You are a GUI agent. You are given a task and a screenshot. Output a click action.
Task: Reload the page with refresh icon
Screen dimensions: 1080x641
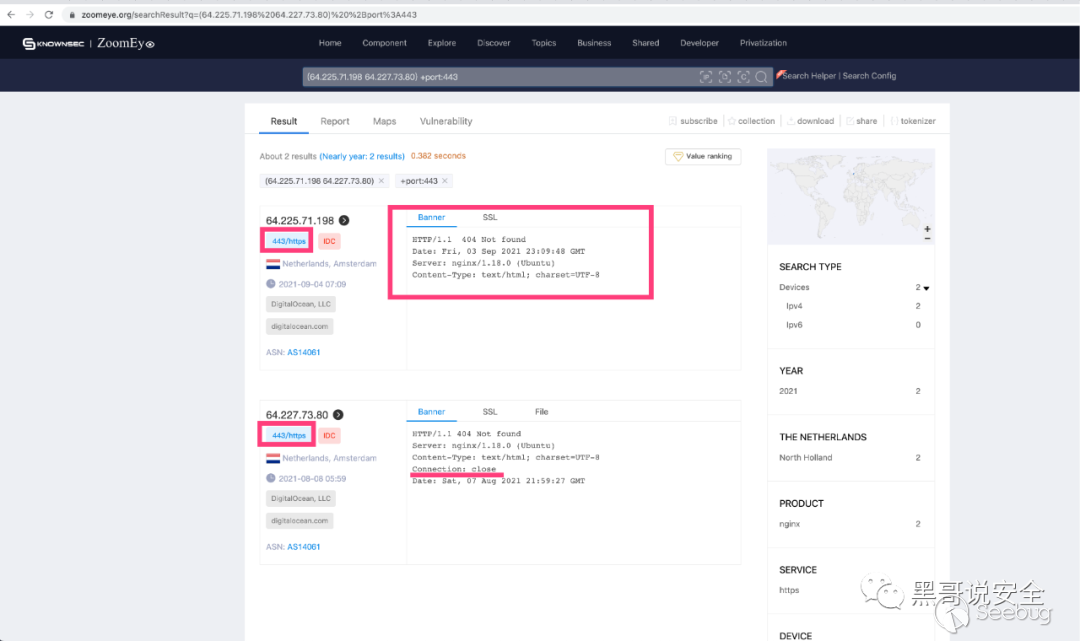click(x=49, y=14)
